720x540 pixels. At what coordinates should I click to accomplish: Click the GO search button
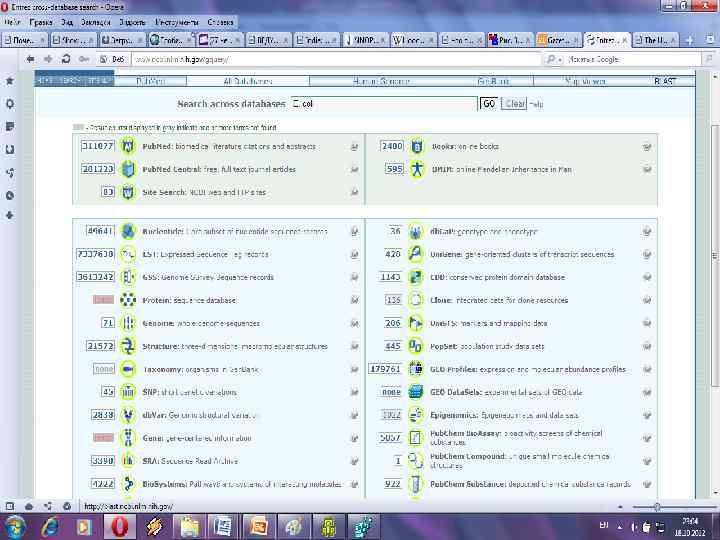pos(489,104)
